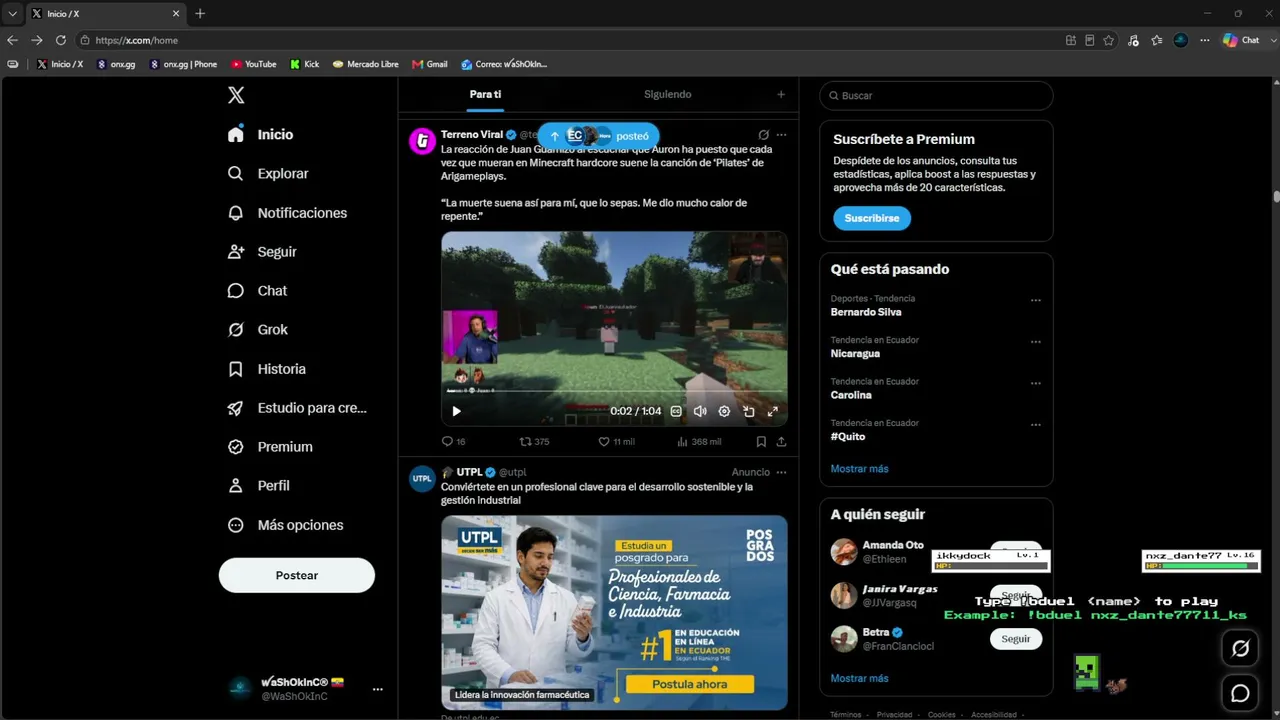Share the Terreno Viral post
Screen dimensions: 1280x720
click(781, 441)
